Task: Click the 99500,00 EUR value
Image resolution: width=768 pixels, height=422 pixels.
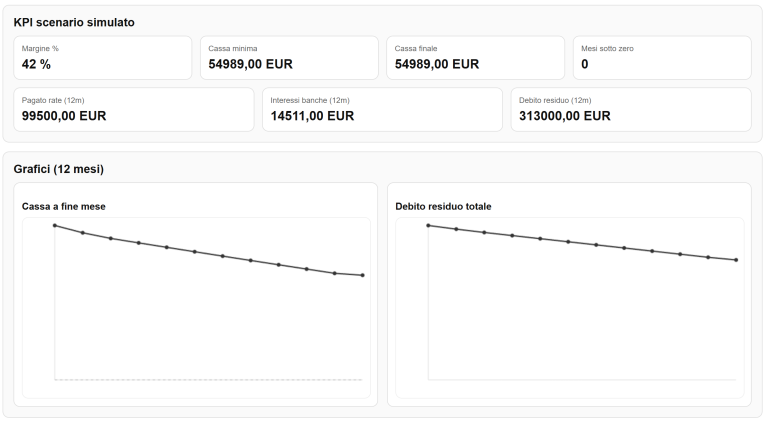Action: (64, 115)
